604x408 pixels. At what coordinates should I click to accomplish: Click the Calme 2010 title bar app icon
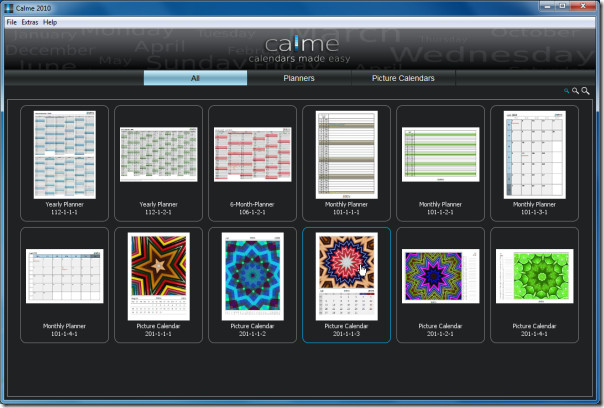(8, 8)
